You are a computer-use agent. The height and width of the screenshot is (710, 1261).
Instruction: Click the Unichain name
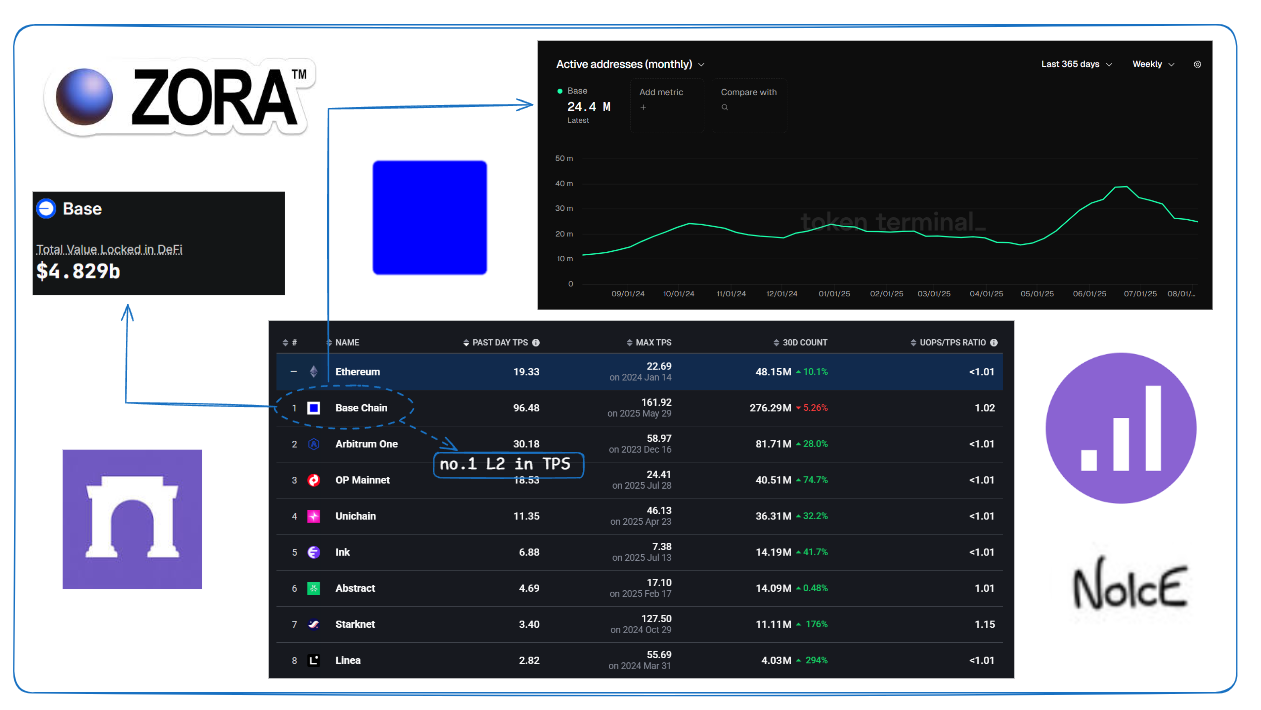pos(355,516)
